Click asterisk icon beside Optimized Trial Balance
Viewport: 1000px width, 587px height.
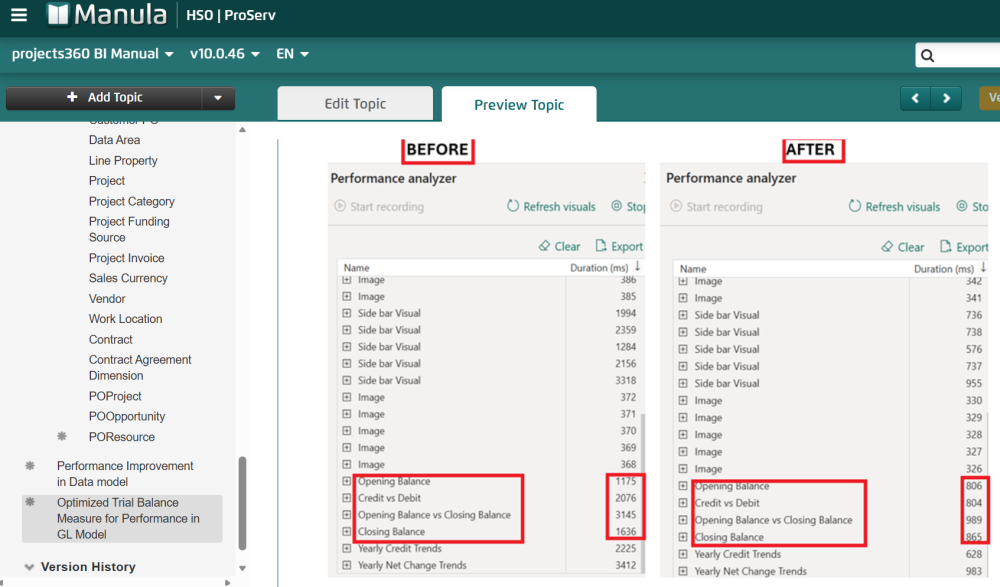pos(30,502)
